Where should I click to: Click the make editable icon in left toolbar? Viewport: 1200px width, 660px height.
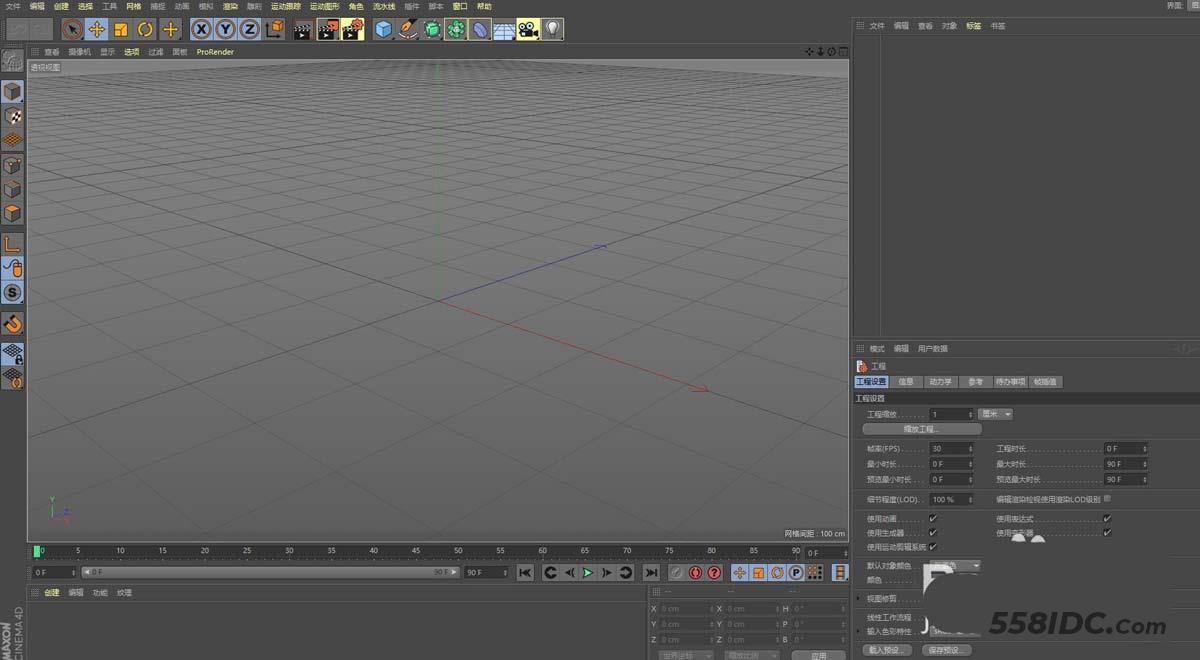click(x=12, y=61)
